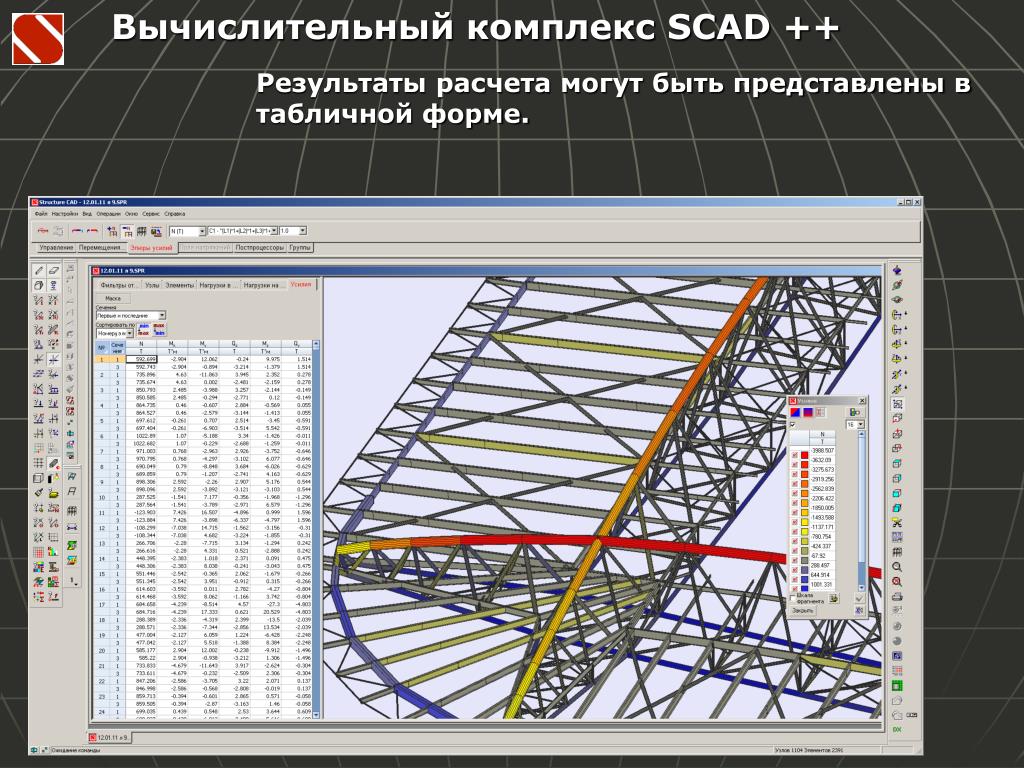Expand the Первые и последние sections dropdown

(162, 315)
